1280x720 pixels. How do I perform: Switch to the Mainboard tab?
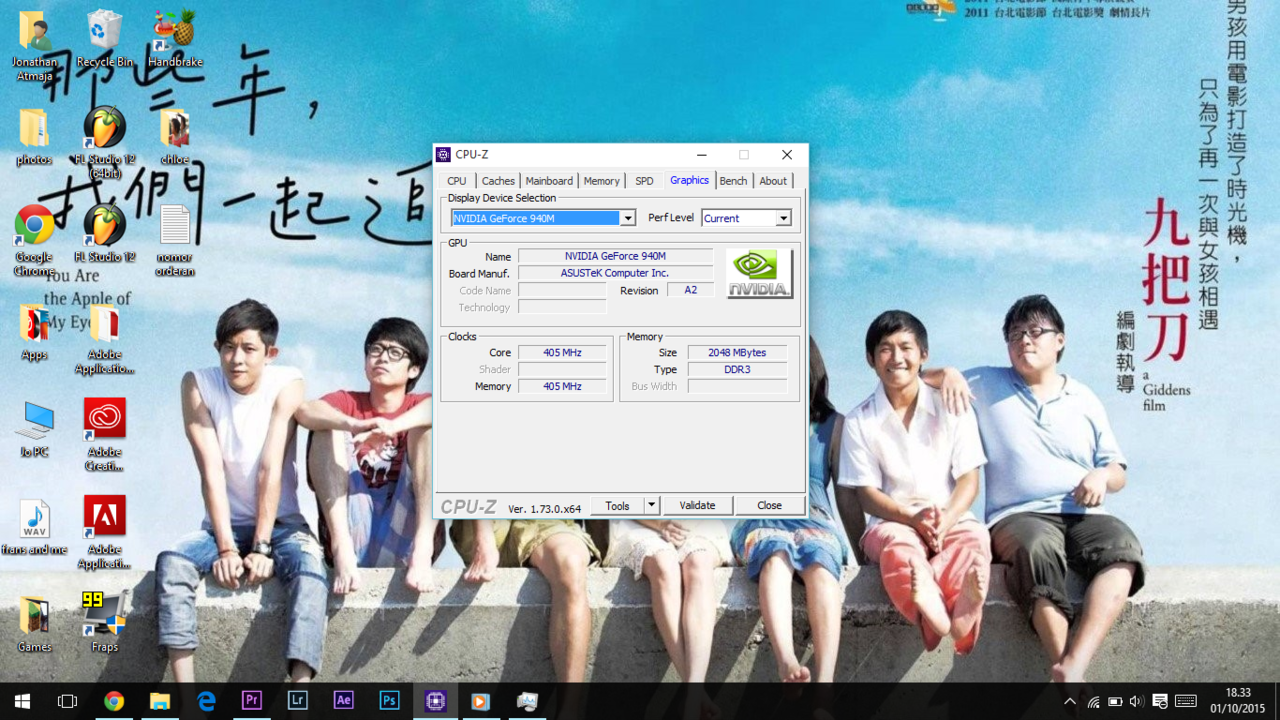pos(549,181)
